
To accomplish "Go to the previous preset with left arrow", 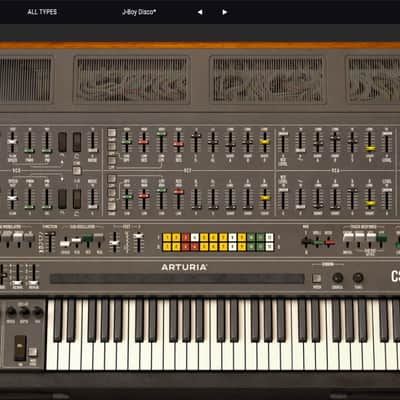I will point(200,12).
